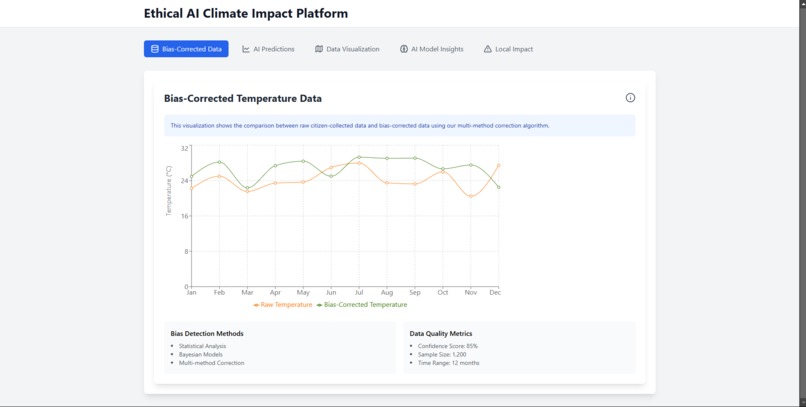806x407 pixels.
Task: Click the November raw temperature data point
Action: click(x=471, y=196)
